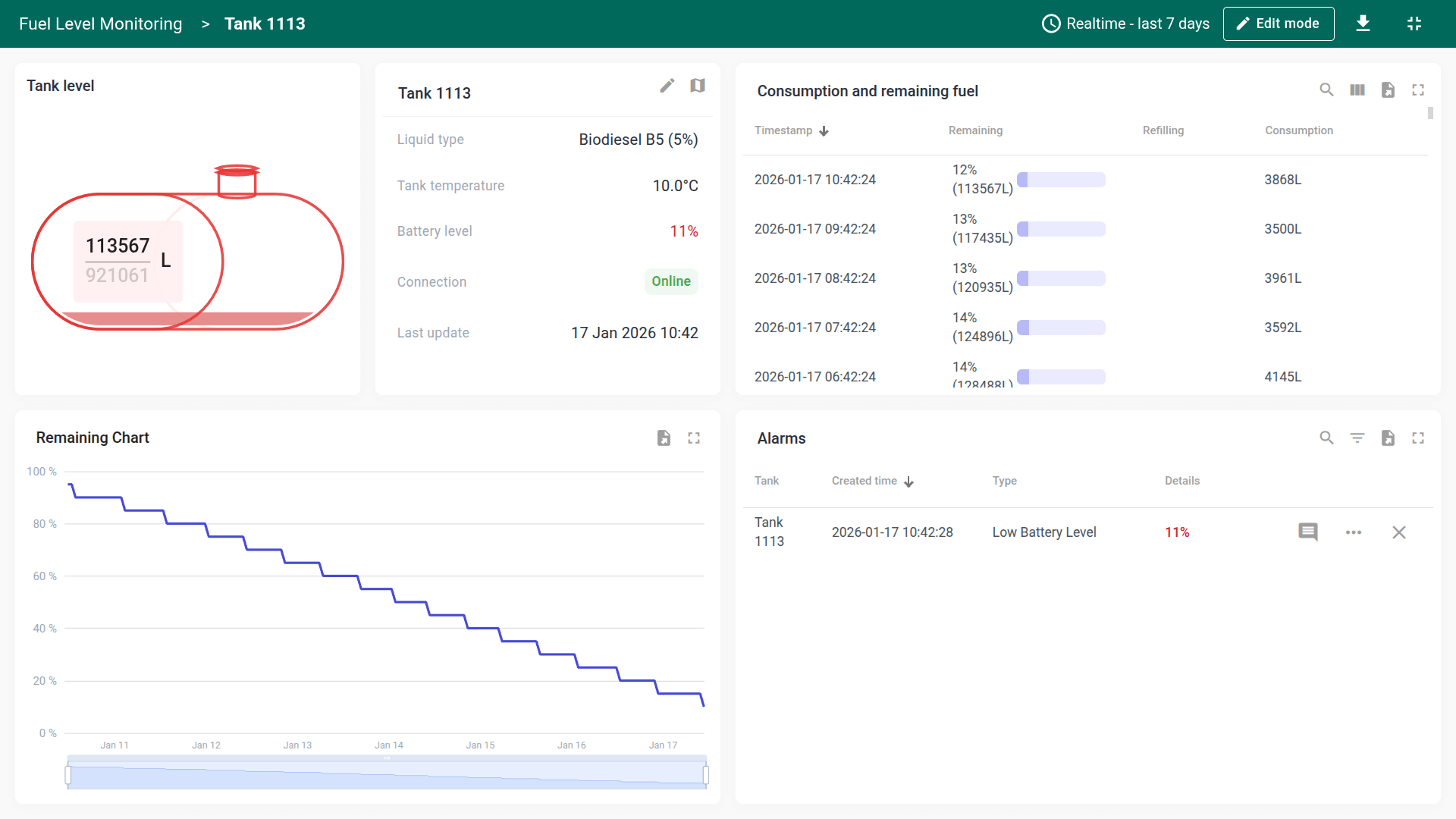Search in Consumption and remaining fuel table
The width and height of the screenshot is (1456, 819).
[x=1326, y=90]
